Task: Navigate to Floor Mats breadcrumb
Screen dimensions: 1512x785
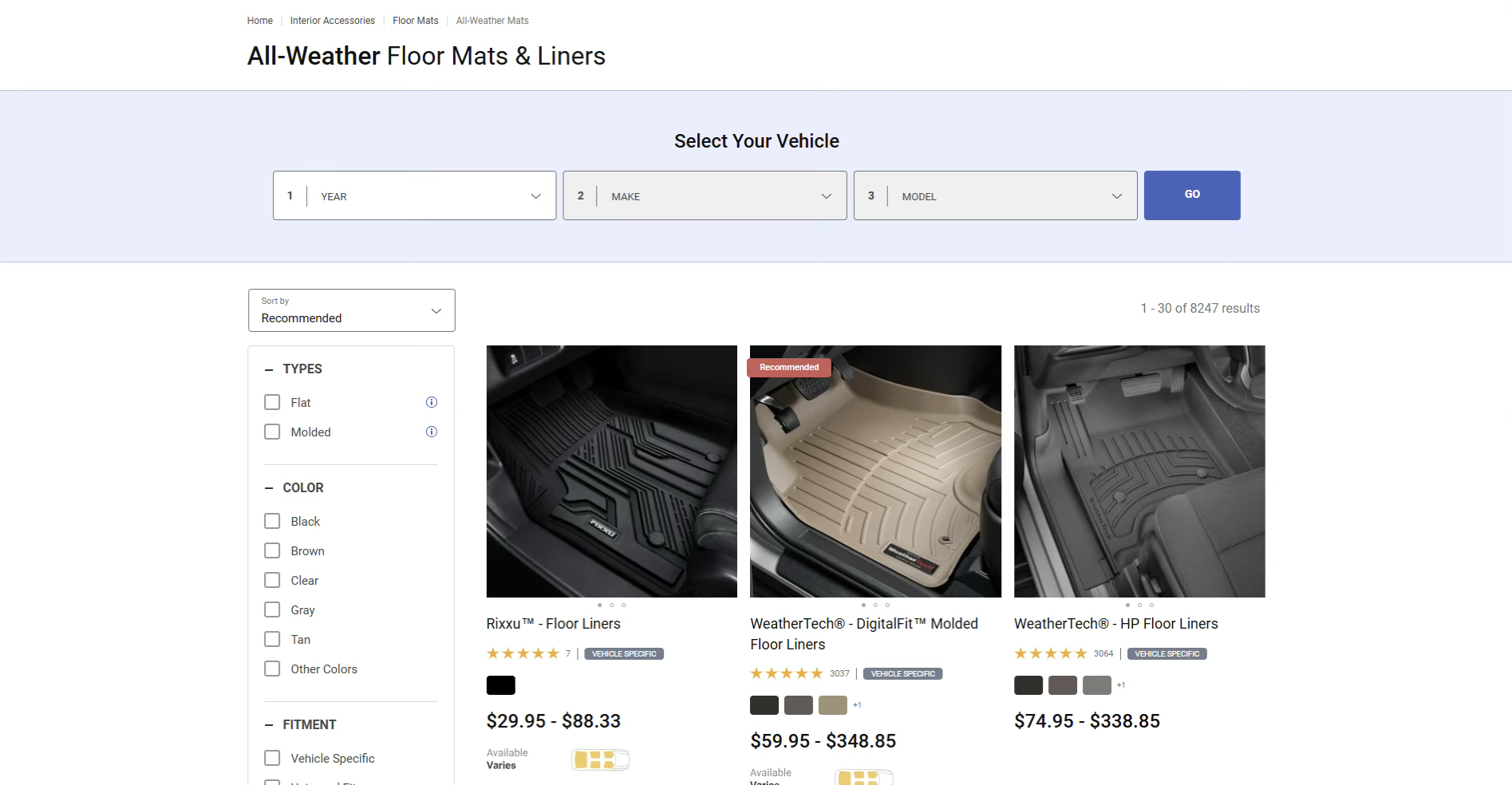Action: click(415, 21)
